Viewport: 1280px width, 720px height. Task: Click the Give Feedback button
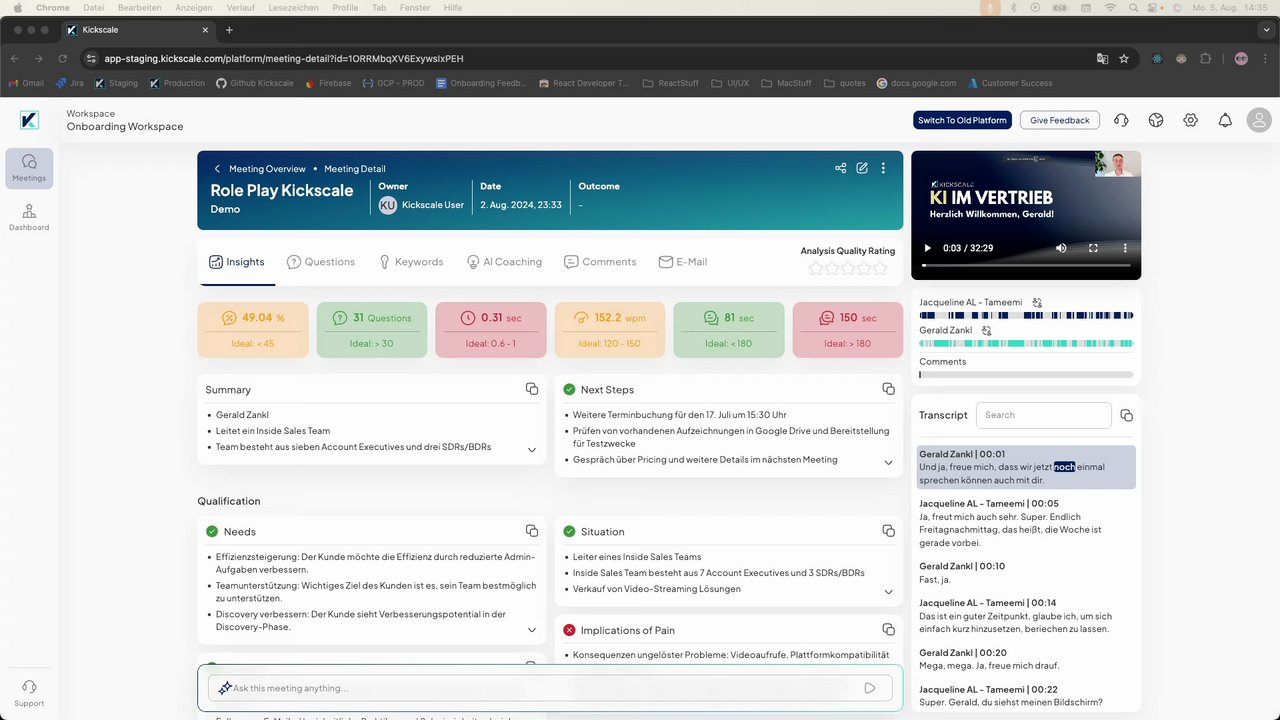tap(1060, 120)
